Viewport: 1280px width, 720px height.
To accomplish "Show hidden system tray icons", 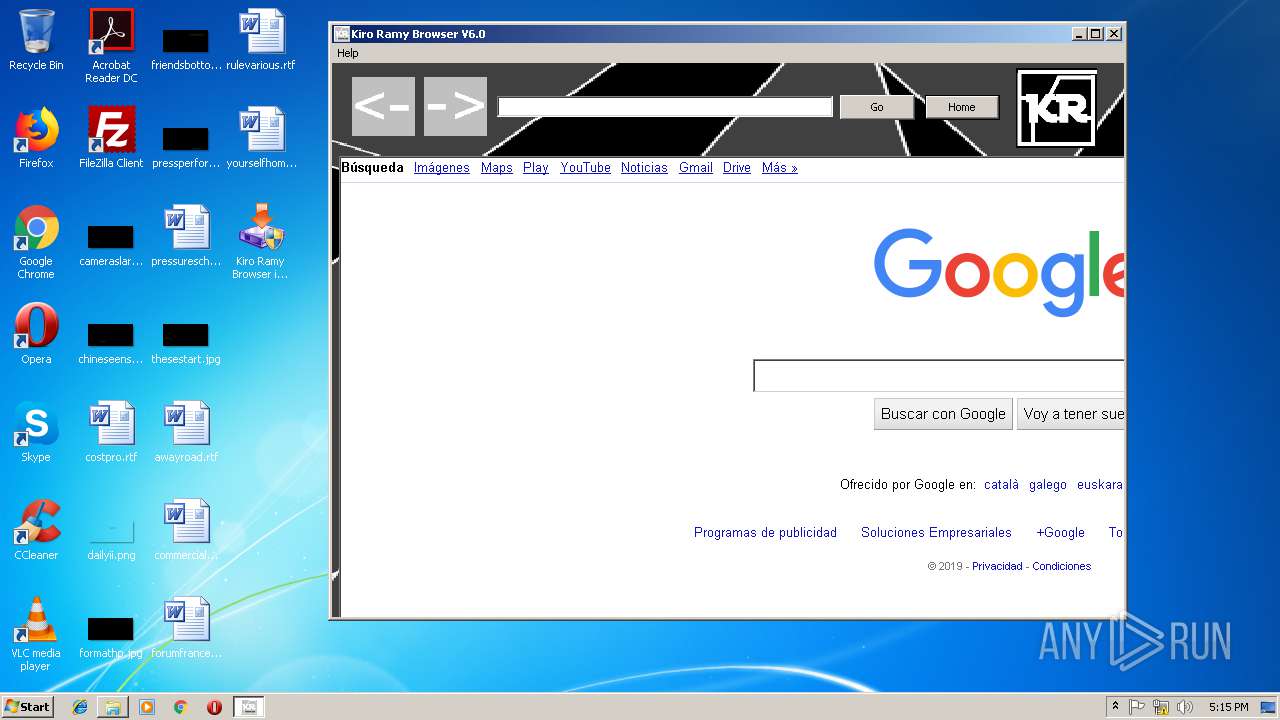I will [x=1116, y=707].
